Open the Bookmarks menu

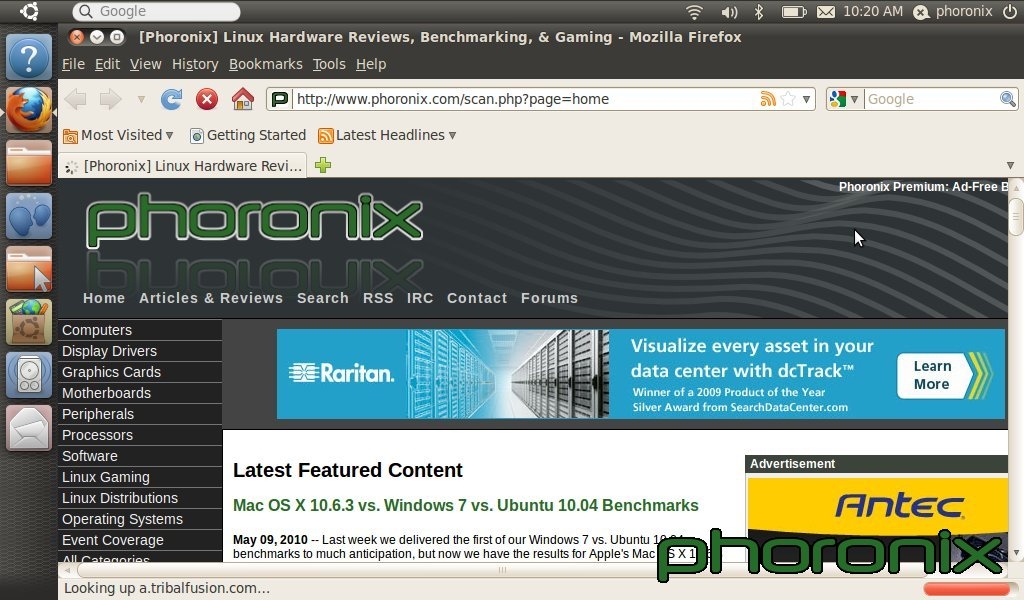(x=266, y=64)
